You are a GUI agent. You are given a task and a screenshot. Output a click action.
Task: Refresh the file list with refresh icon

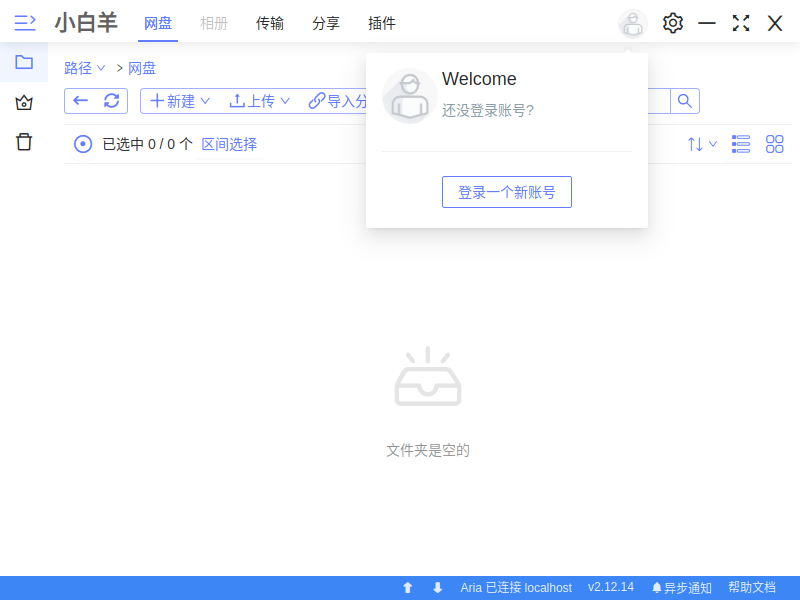[x=111, y=101]
